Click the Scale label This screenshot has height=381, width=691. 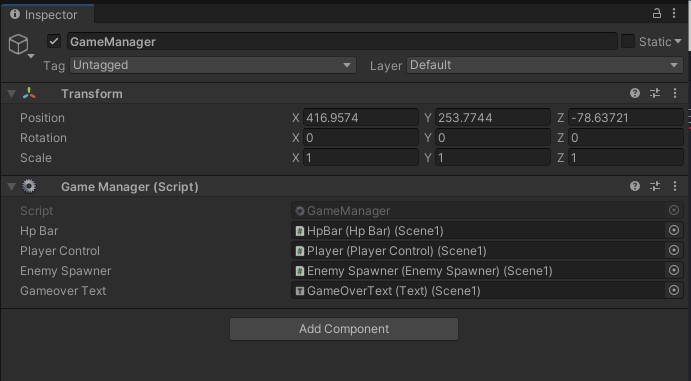pos(36,158)
